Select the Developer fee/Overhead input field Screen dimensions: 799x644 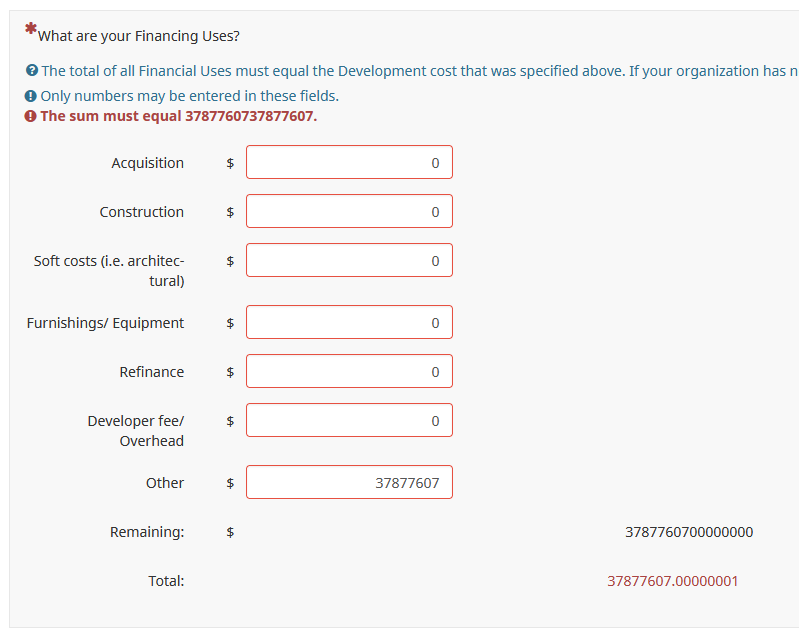(x=349, y=420)
